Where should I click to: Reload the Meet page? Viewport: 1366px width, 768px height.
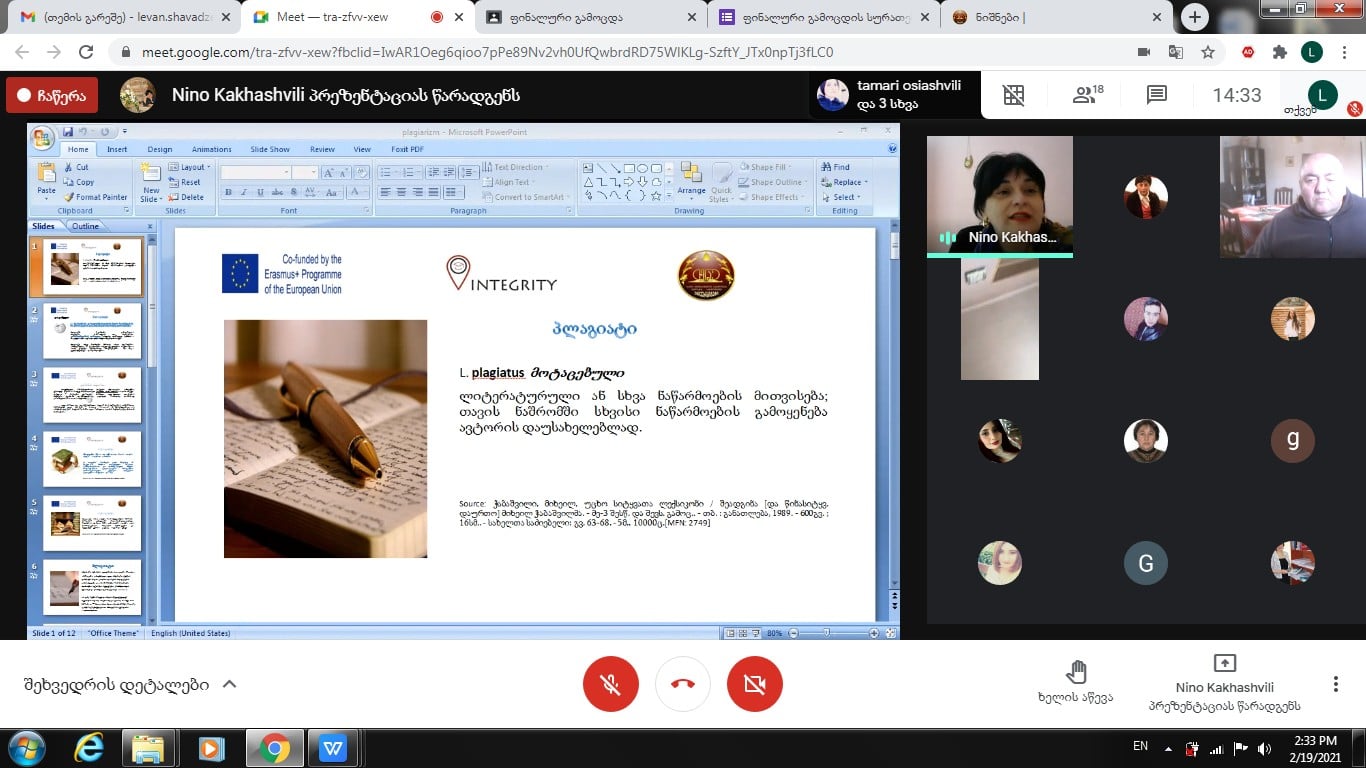click(x=86, y=52)
